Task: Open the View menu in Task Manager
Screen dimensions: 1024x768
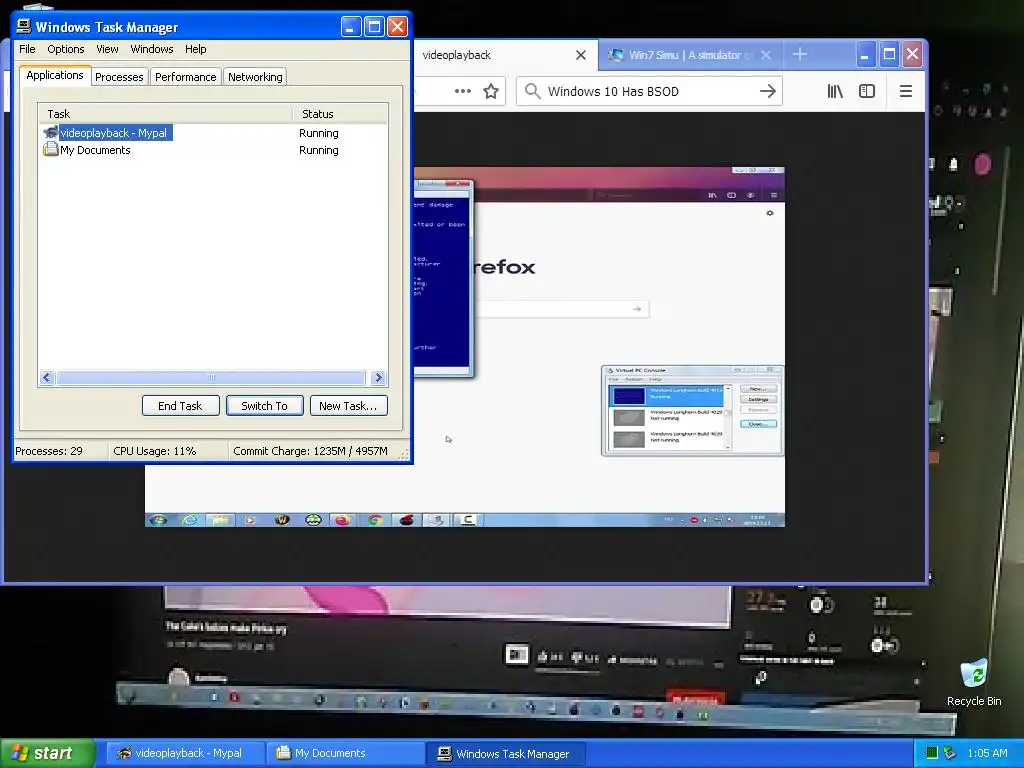Action: tap(107, 49)
